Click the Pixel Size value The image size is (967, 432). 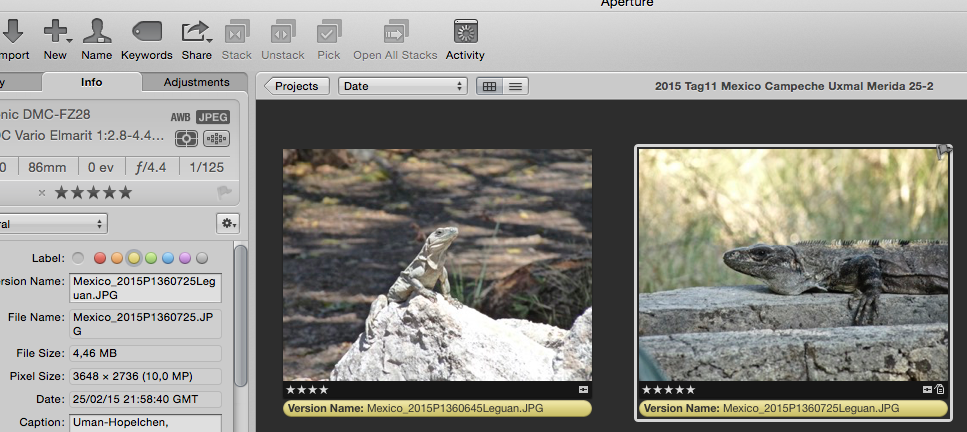[145, 376]
